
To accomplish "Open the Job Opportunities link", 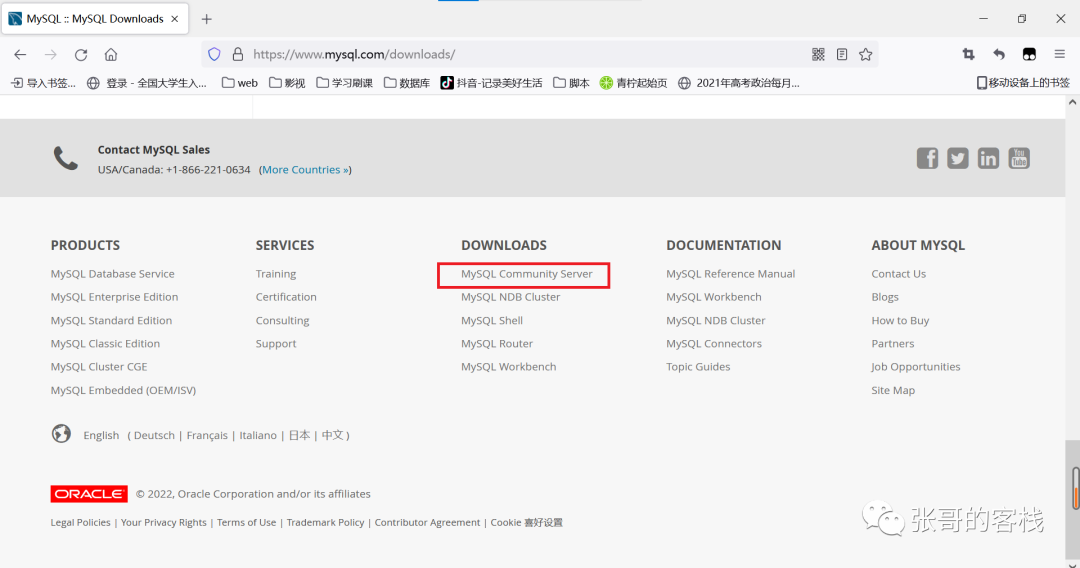I will pos(915,367).
